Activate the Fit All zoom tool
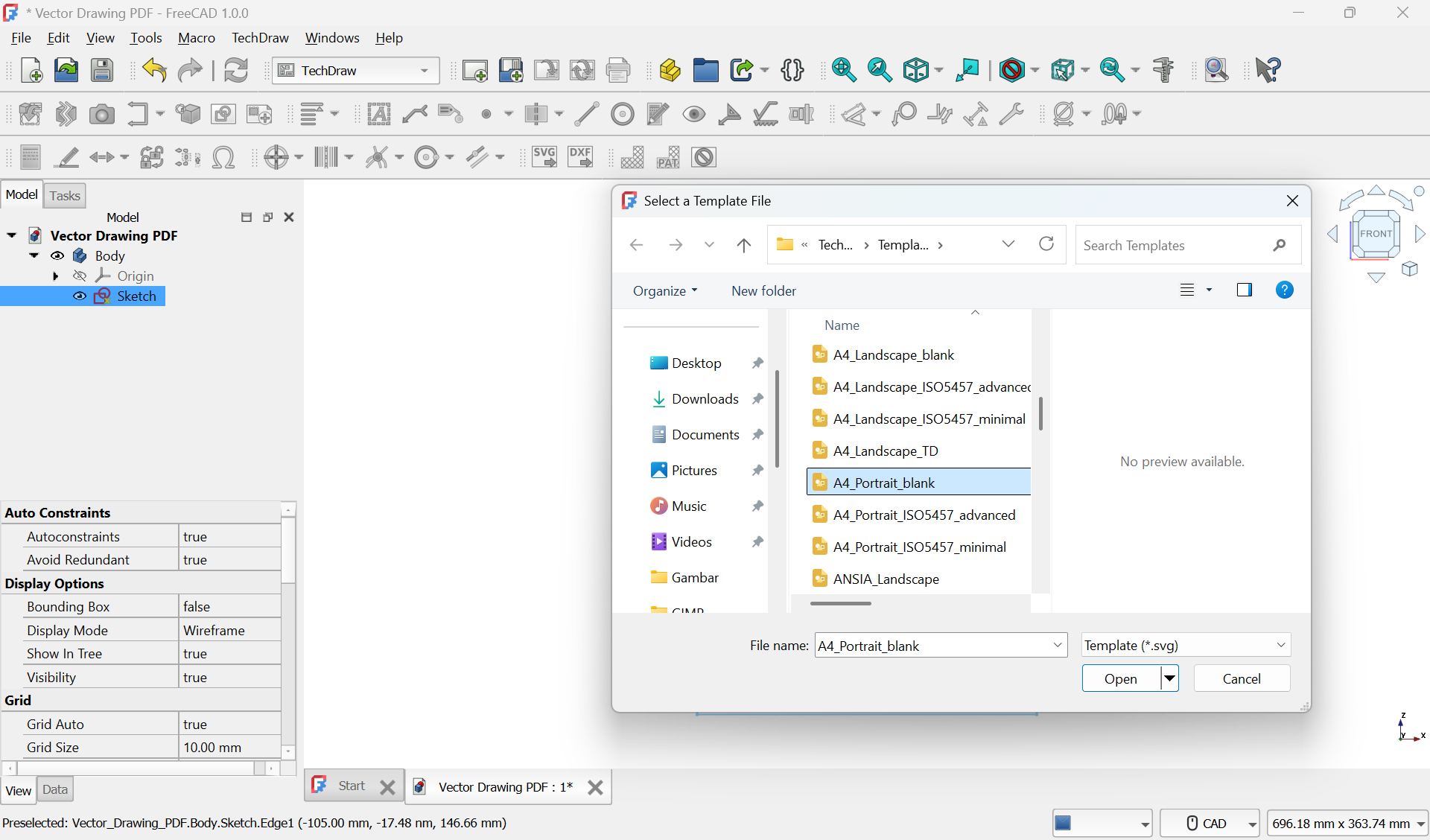Viewport: 1430px width, 840px height. (845, 69)
